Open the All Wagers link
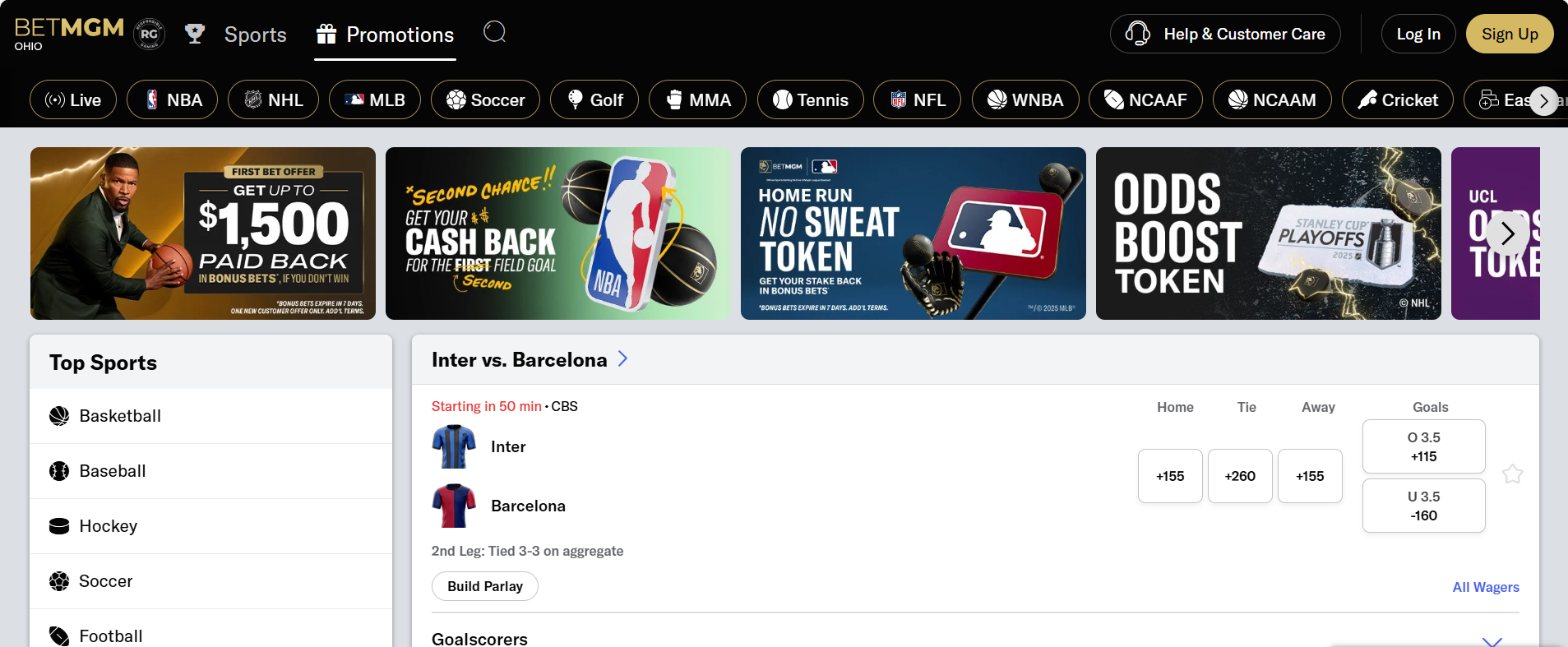The height and width of the screenshot is (647, 1568). (x=1486, y=587)
